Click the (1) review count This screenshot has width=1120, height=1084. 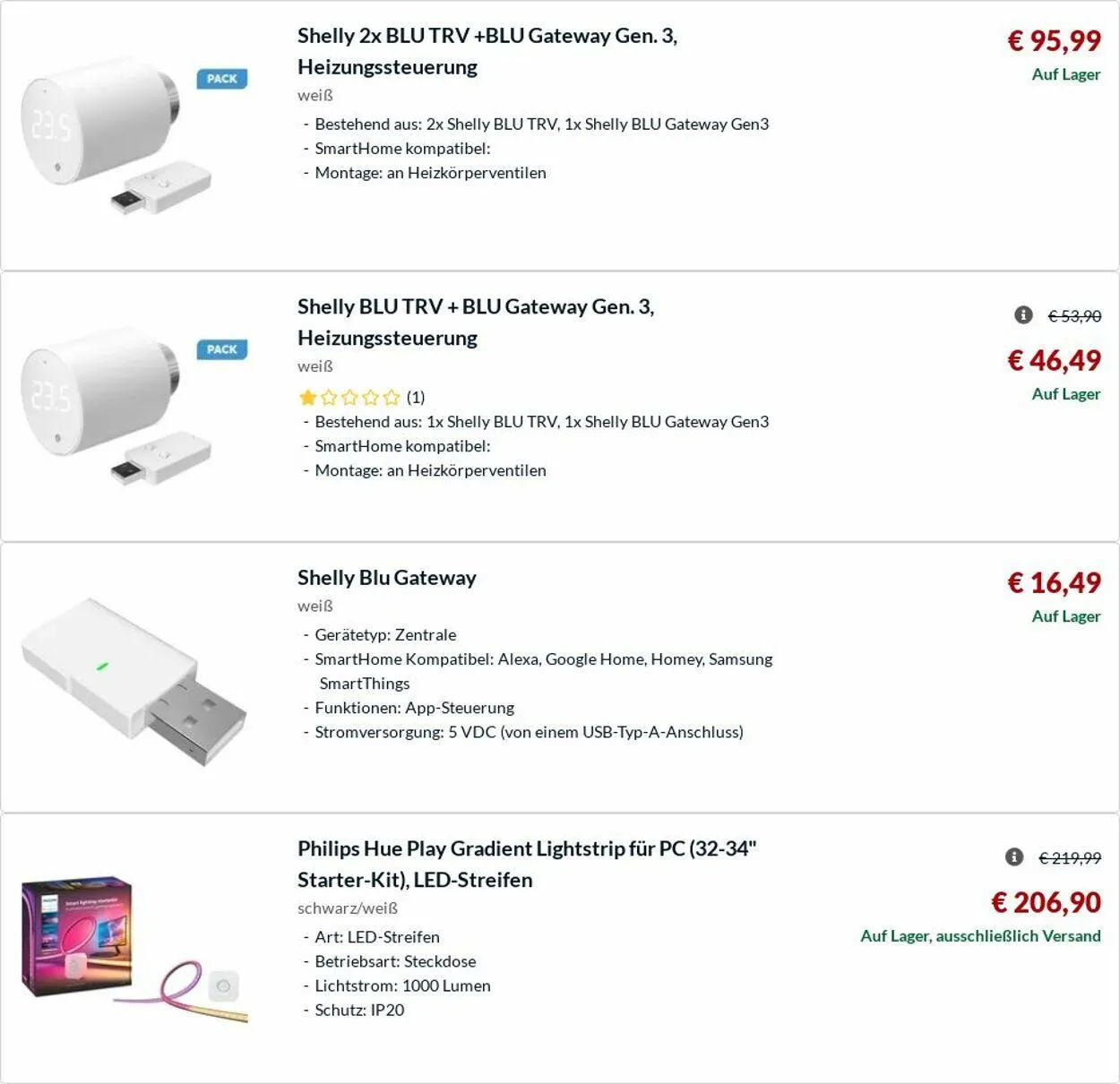[x=416, y=397]
